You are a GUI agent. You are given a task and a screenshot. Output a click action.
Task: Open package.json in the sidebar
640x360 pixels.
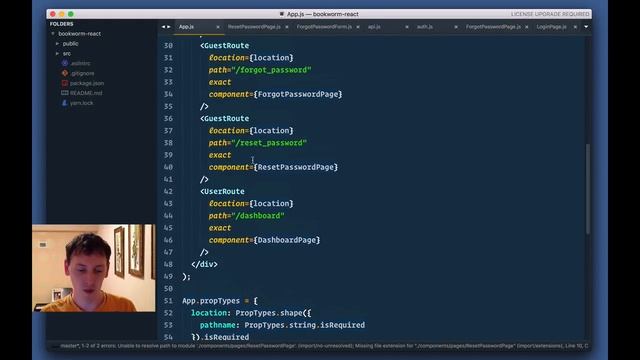[87, 83]
